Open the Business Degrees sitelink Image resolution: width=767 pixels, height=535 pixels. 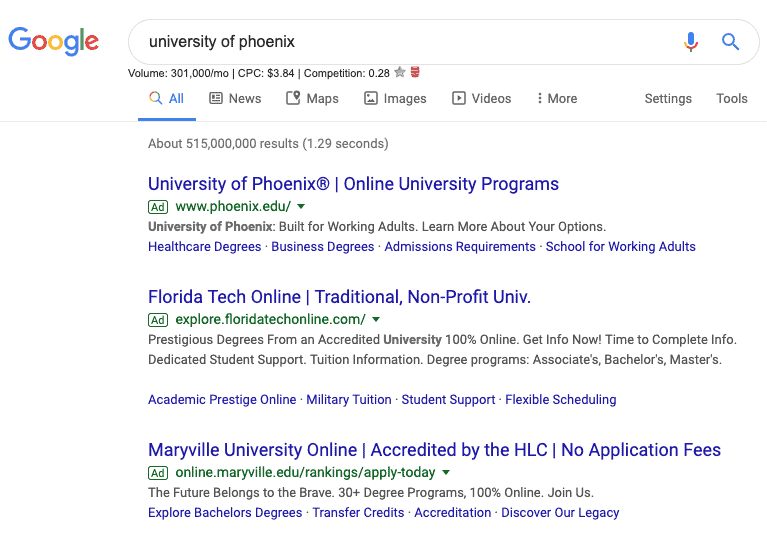pos(322,246)
